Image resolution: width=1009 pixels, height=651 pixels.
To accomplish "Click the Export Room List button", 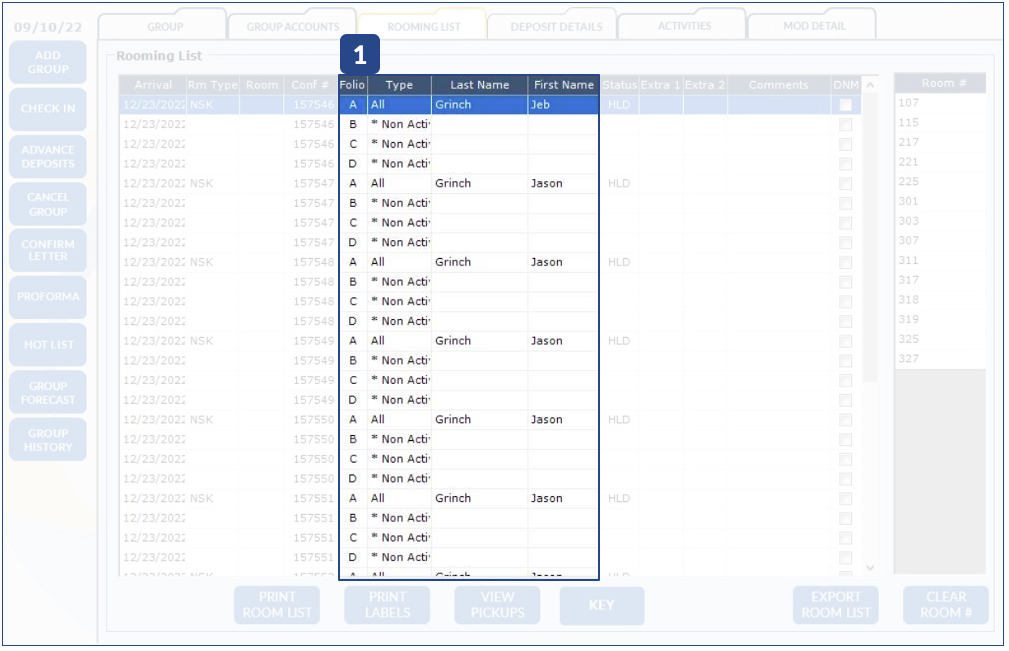I will pyautogui.click(x=835, y=605).
